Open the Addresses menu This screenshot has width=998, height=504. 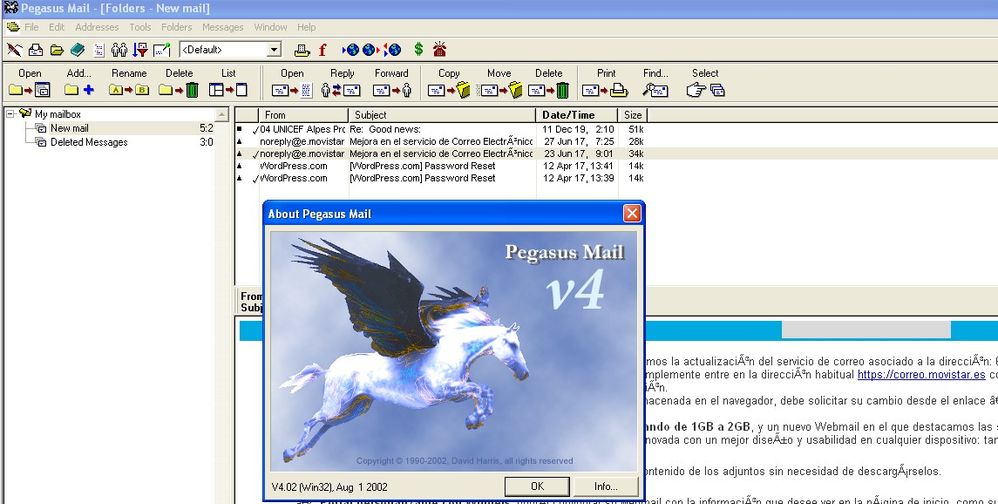click(97, 27)
